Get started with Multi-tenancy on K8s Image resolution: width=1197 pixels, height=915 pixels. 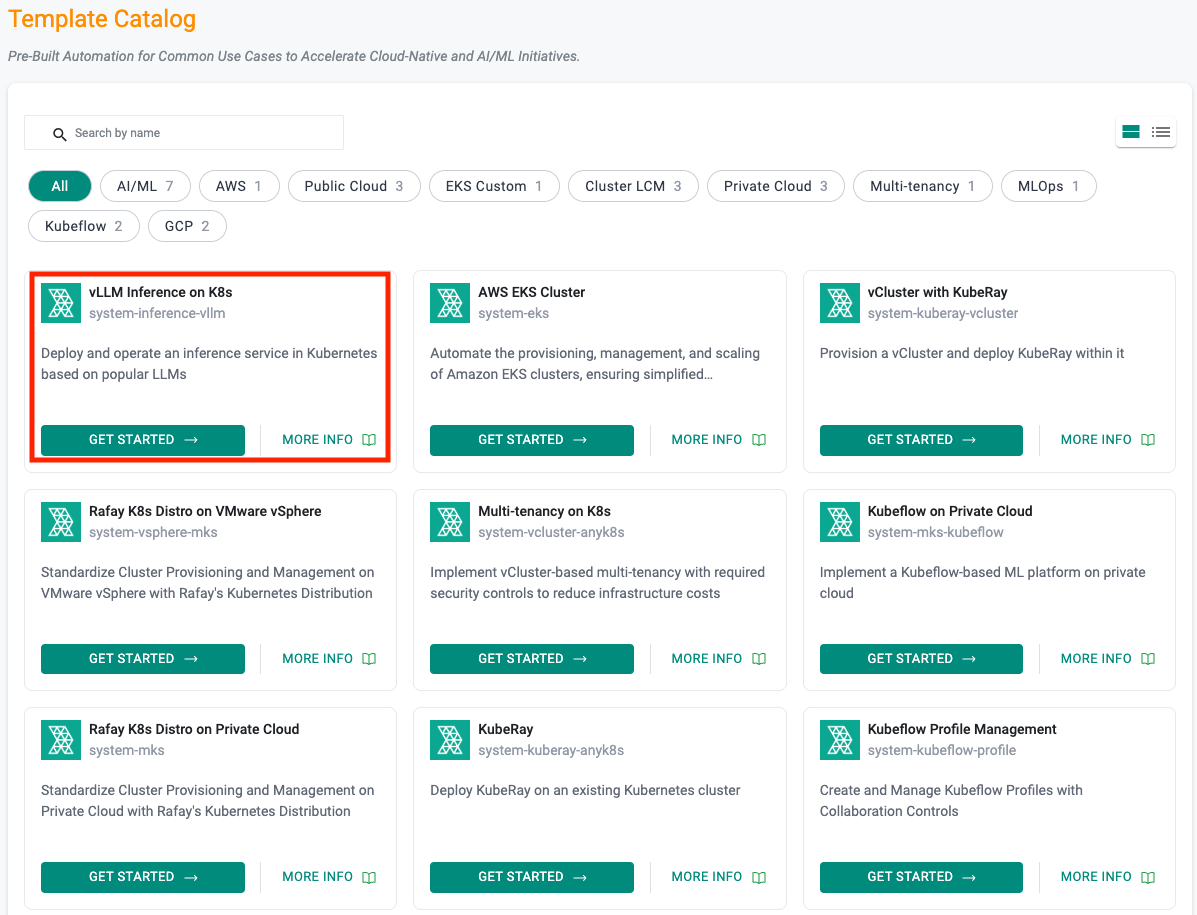[x=531, y=659]
